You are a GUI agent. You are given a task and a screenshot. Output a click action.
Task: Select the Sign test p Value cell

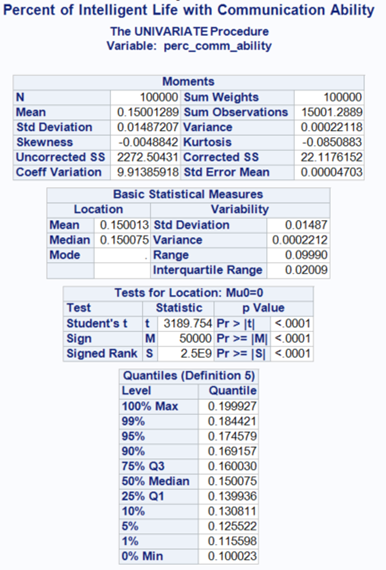[x=292, y=338]
